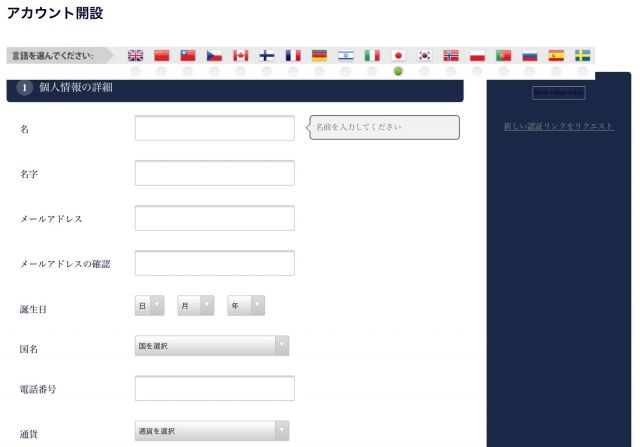The height and width of the screenshot is (447, 640).
Task: Pick the German flag language
Action: (319, 56)
